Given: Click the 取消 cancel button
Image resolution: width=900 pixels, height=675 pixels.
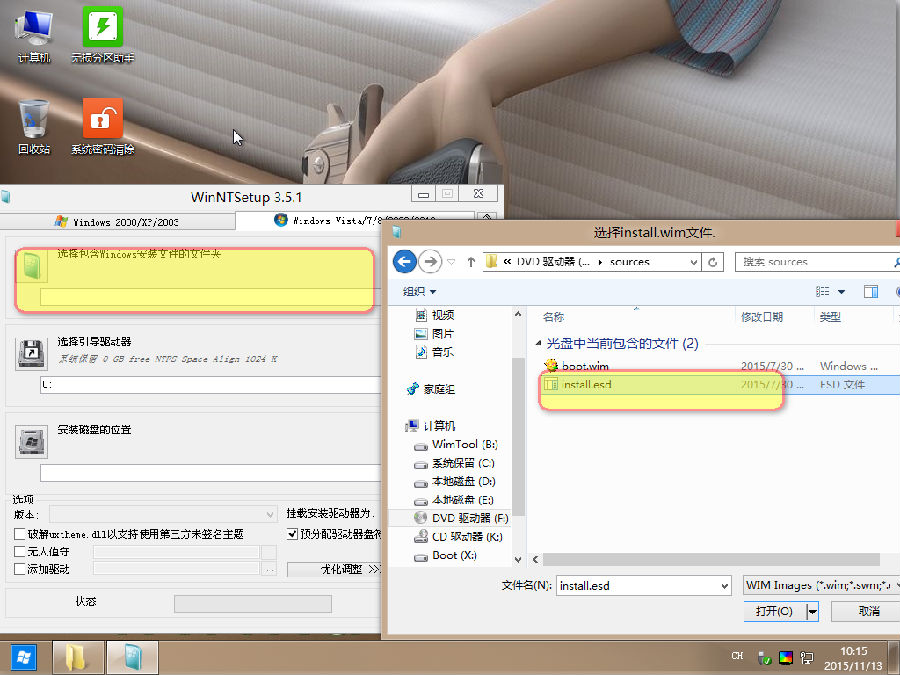Looking at the screenshot, I should coord(866,612).
